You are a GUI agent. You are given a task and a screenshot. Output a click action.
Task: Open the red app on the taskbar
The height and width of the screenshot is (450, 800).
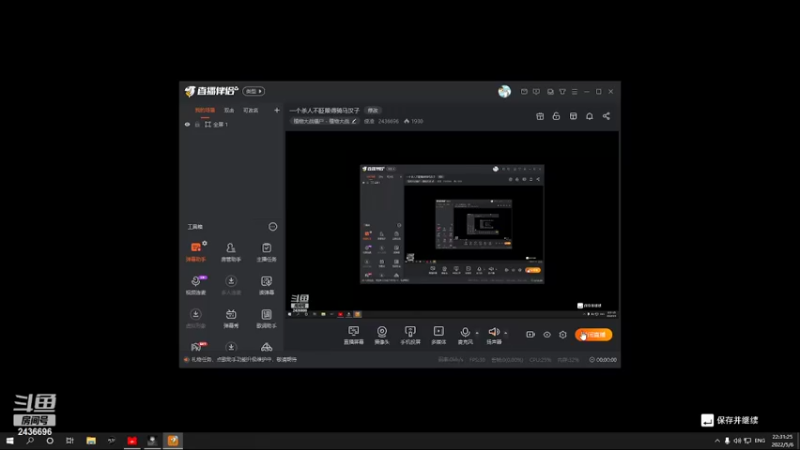132,441
